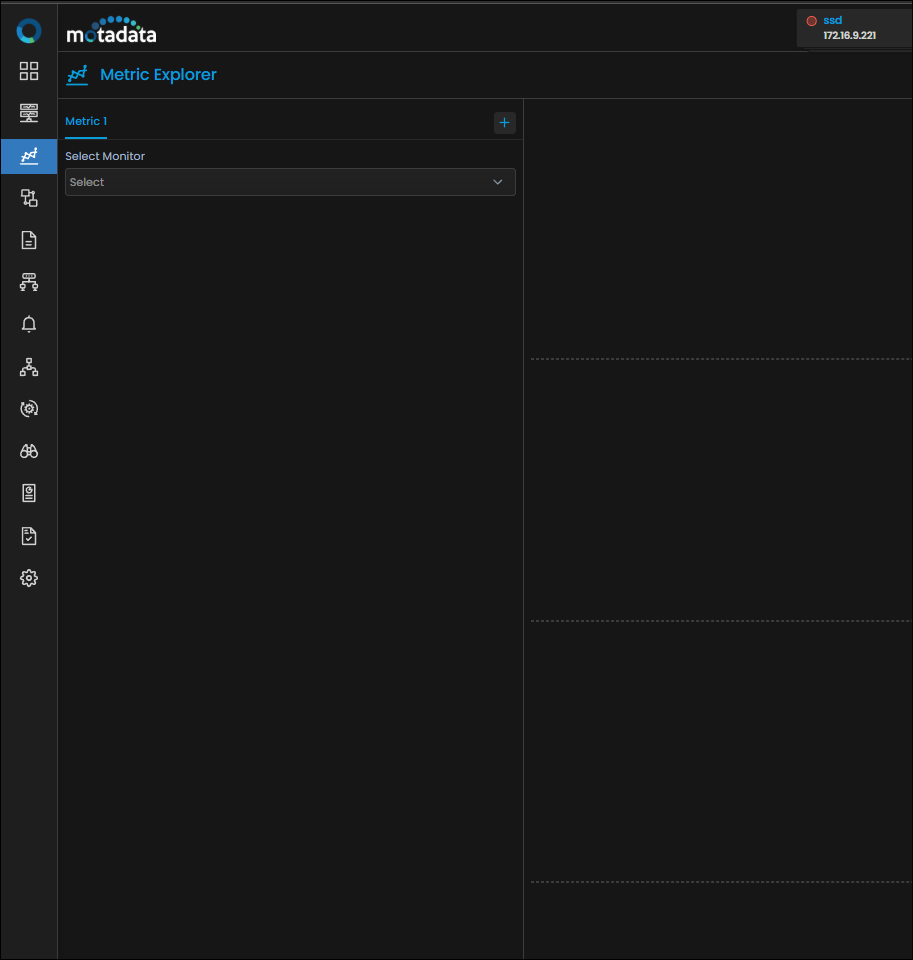Open the dashboard grid icon in sidebar

[x=29, y=71]
